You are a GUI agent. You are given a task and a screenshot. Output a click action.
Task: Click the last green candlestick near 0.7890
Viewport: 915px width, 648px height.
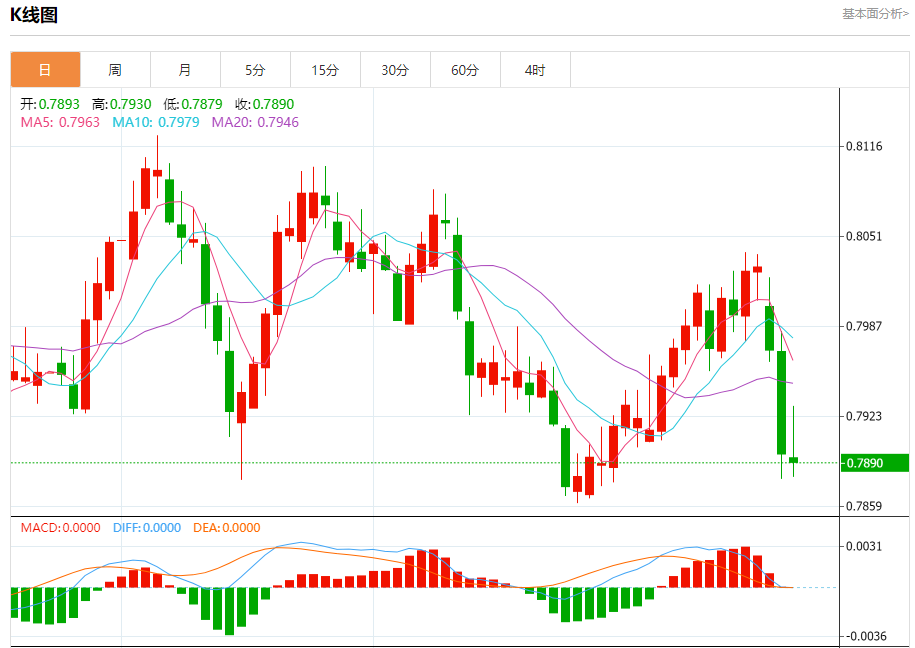click(794, 460)
